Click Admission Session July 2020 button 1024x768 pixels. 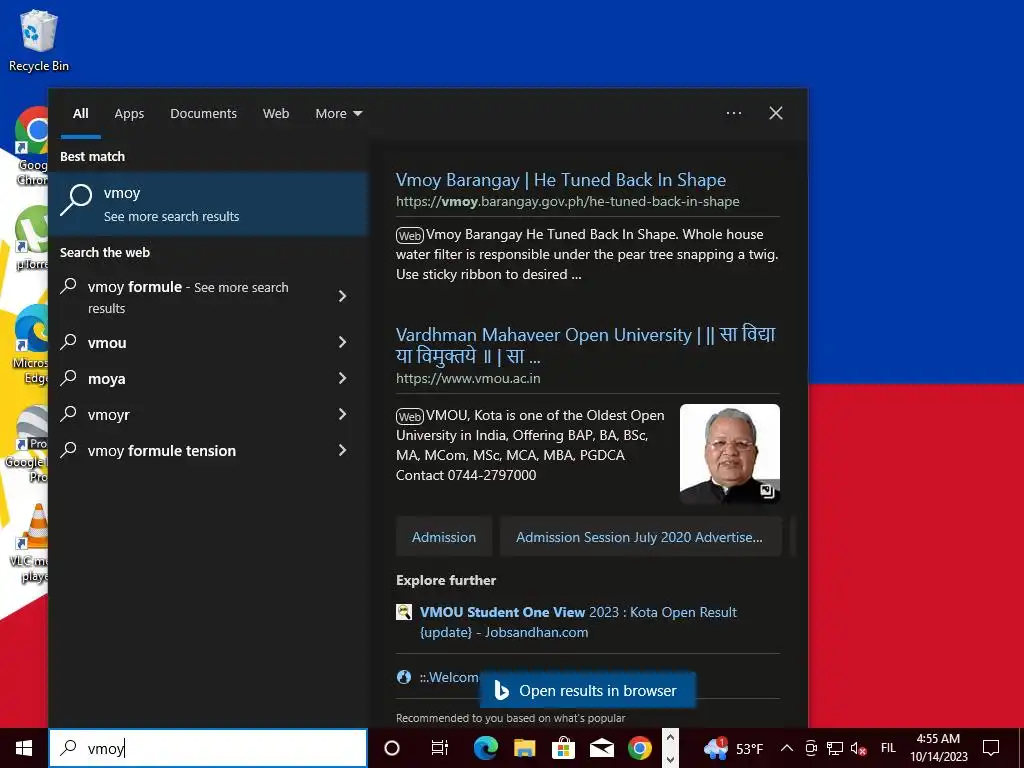point(640,537)
